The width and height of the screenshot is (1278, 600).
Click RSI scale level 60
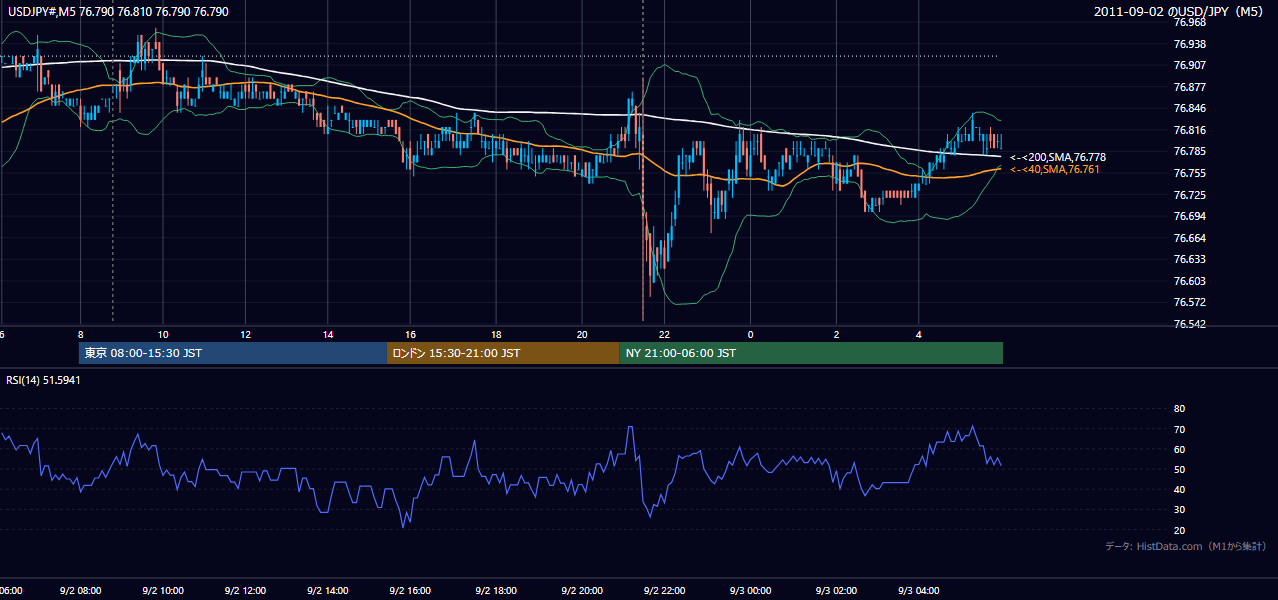pos(1179,449)
